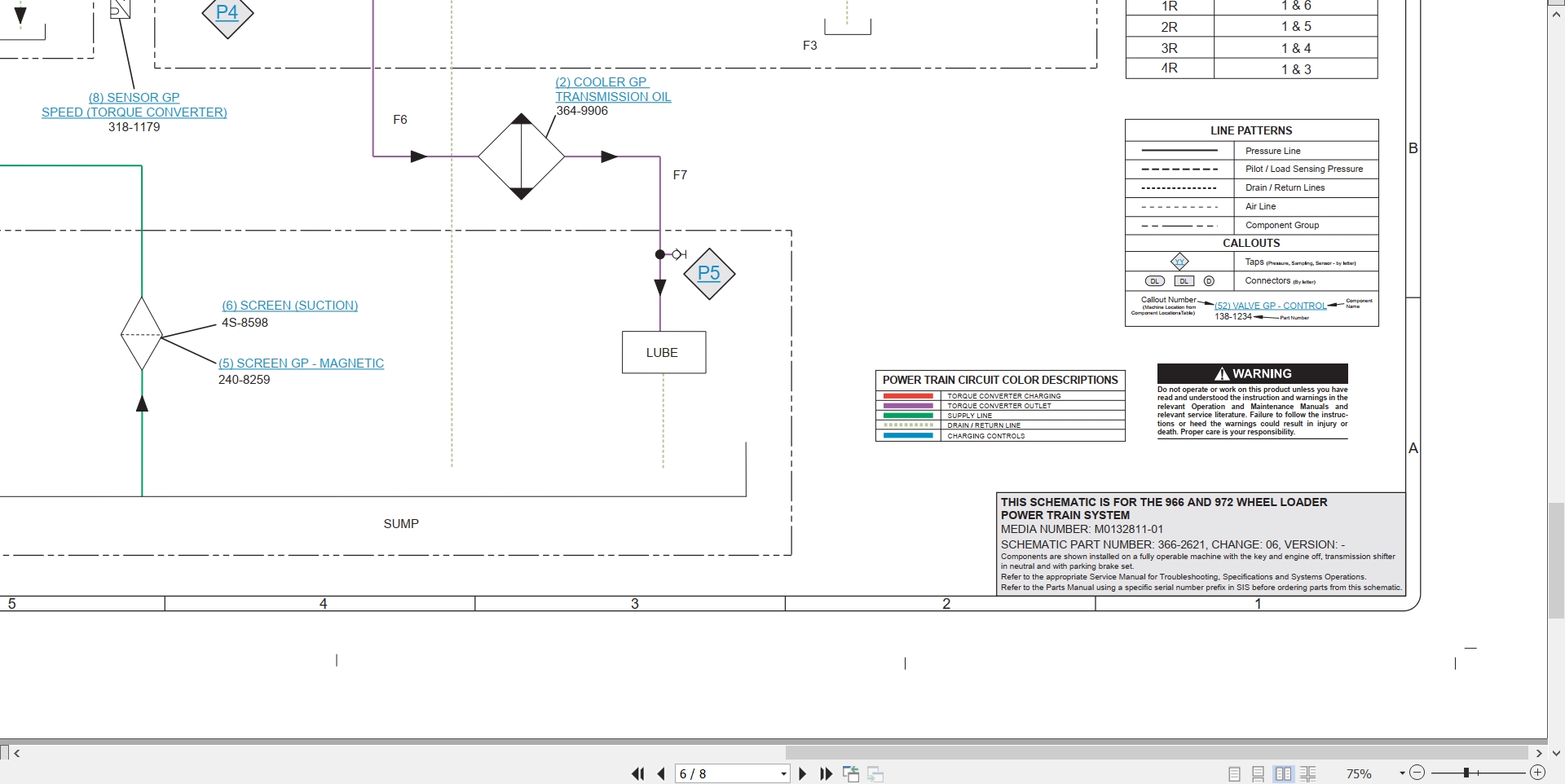Click the zoom in plus button
Viewport: 1565px width, 784px height.
point(1537,773)
